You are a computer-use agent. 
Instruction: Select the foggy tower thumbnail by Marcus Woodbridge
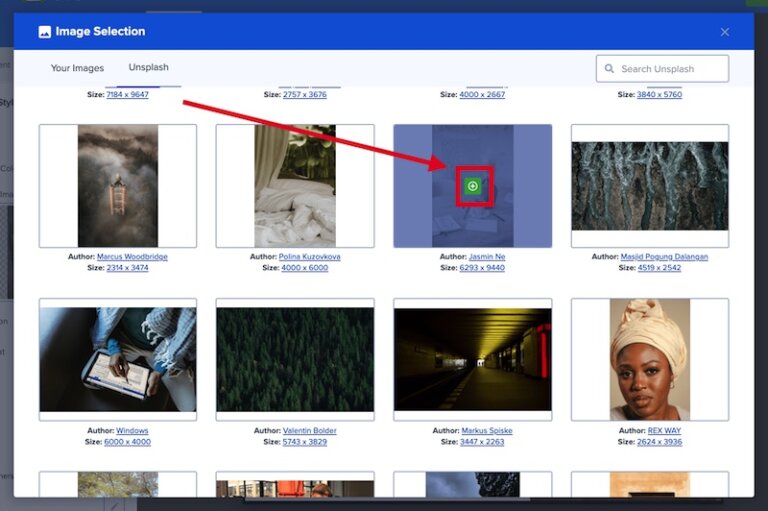click(118, 186)
